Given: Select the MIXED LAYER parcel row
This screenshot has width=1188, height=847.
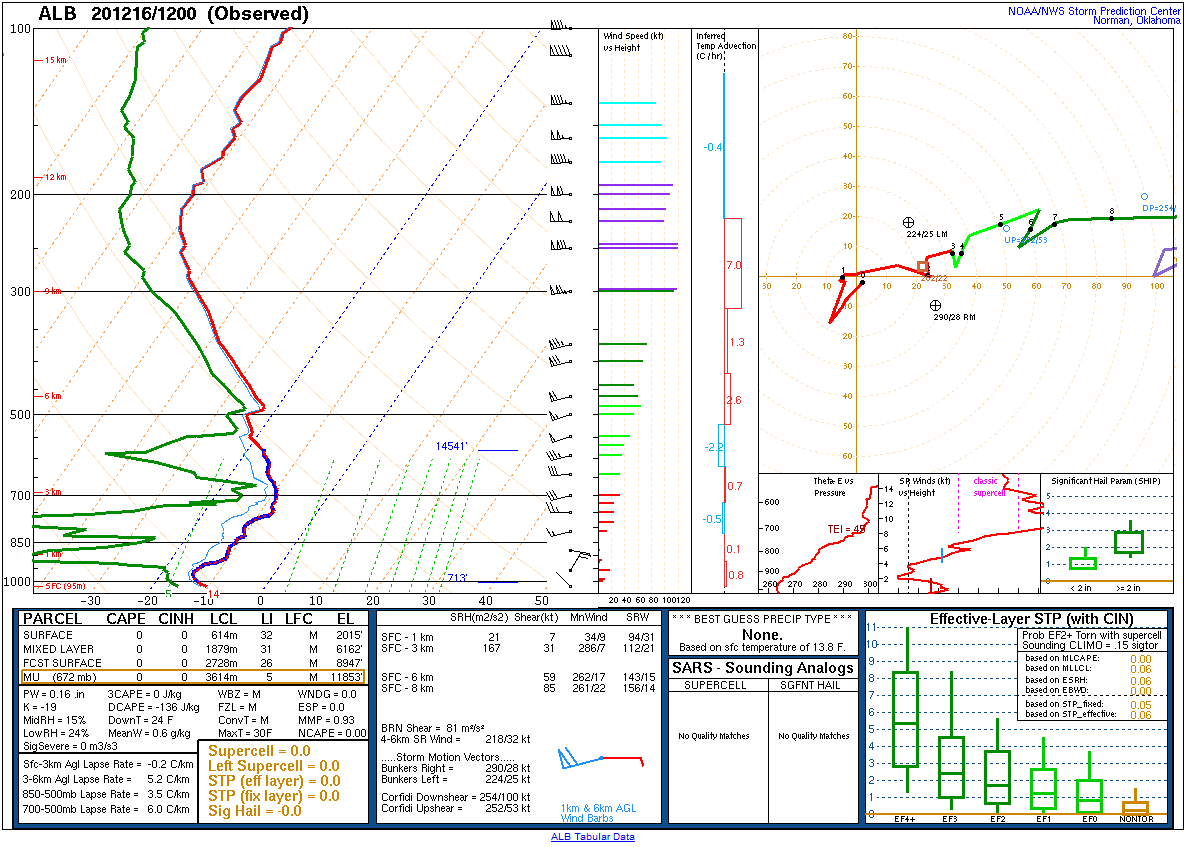Looking at the screenshot, I should point(192,649).
